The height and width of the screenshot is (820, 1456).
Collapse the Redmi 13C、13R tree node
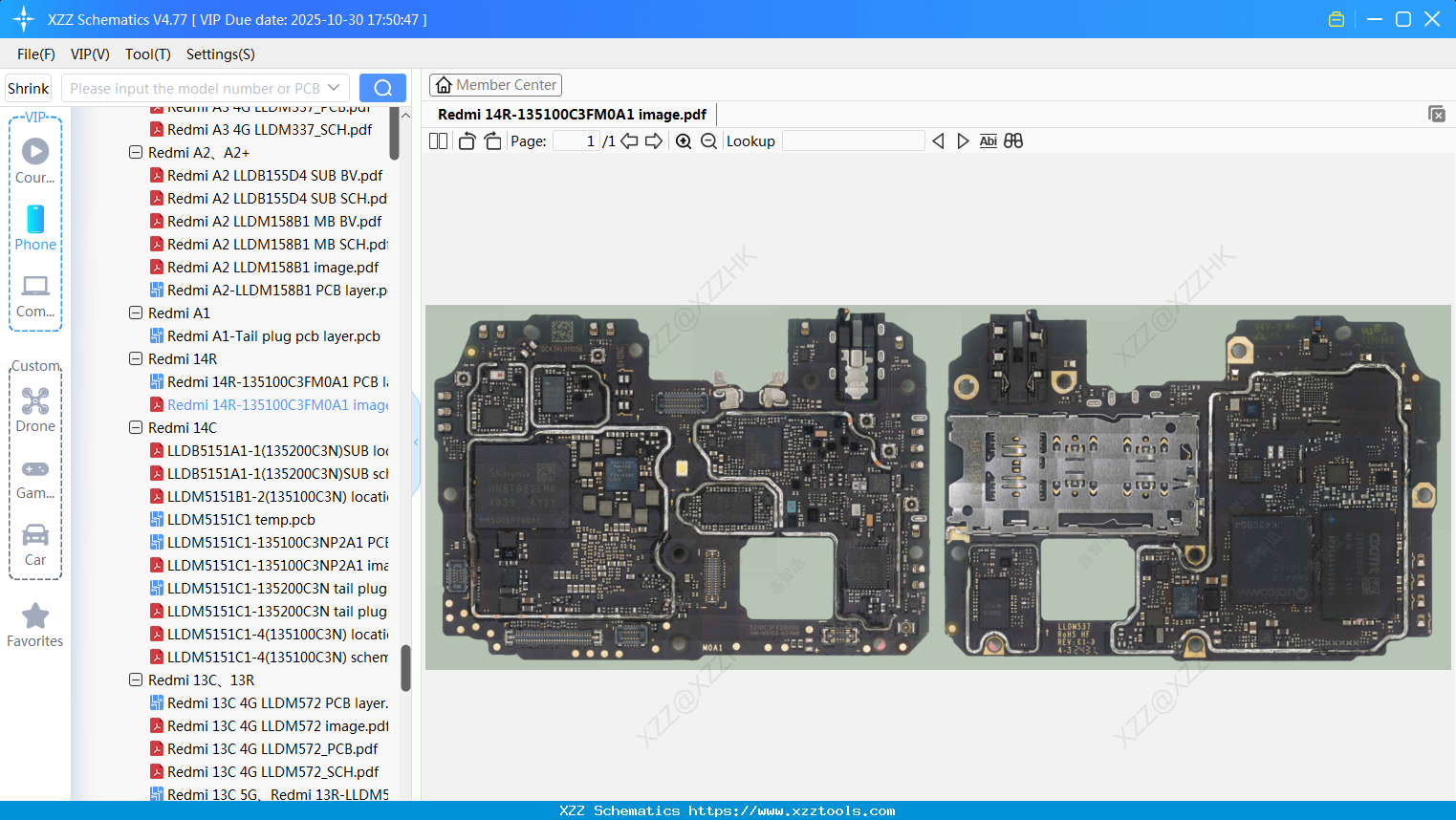[135, 680]
